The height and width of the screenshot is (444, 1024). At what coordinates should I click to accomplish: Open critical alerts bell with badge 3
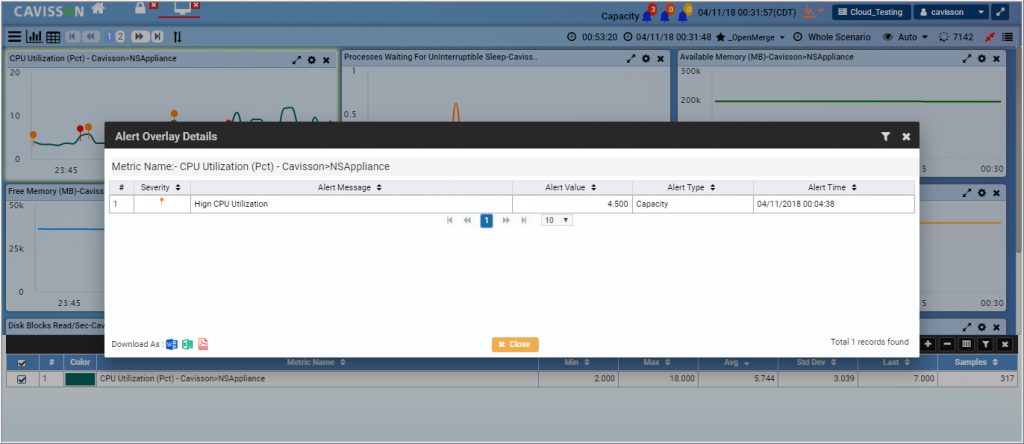point(647,14)
